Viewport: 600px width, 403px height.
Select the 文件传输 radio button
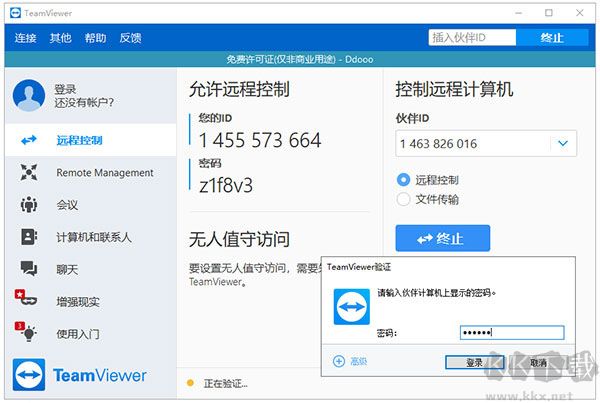(x=403, y=199)
